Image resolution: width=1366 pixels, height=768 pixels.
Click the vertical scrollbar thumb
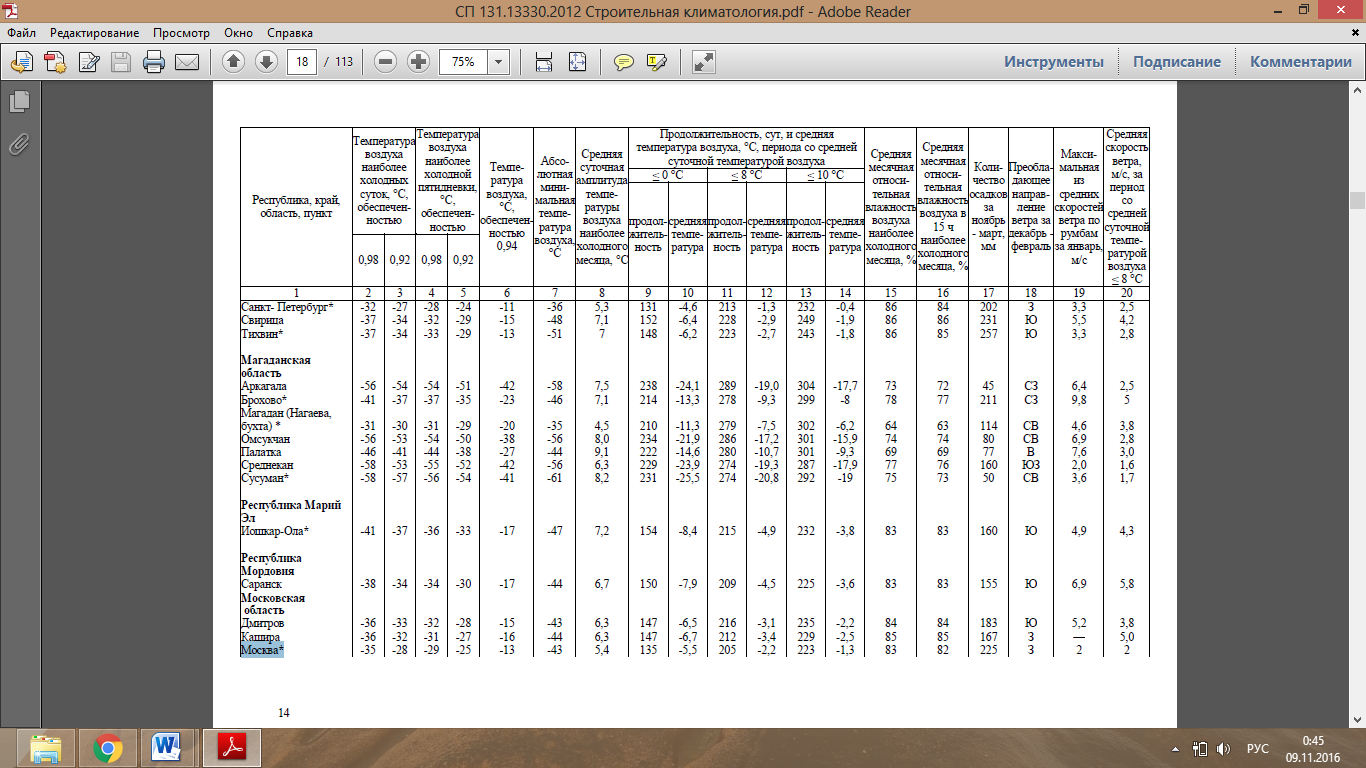click(x=1357, y=200)
